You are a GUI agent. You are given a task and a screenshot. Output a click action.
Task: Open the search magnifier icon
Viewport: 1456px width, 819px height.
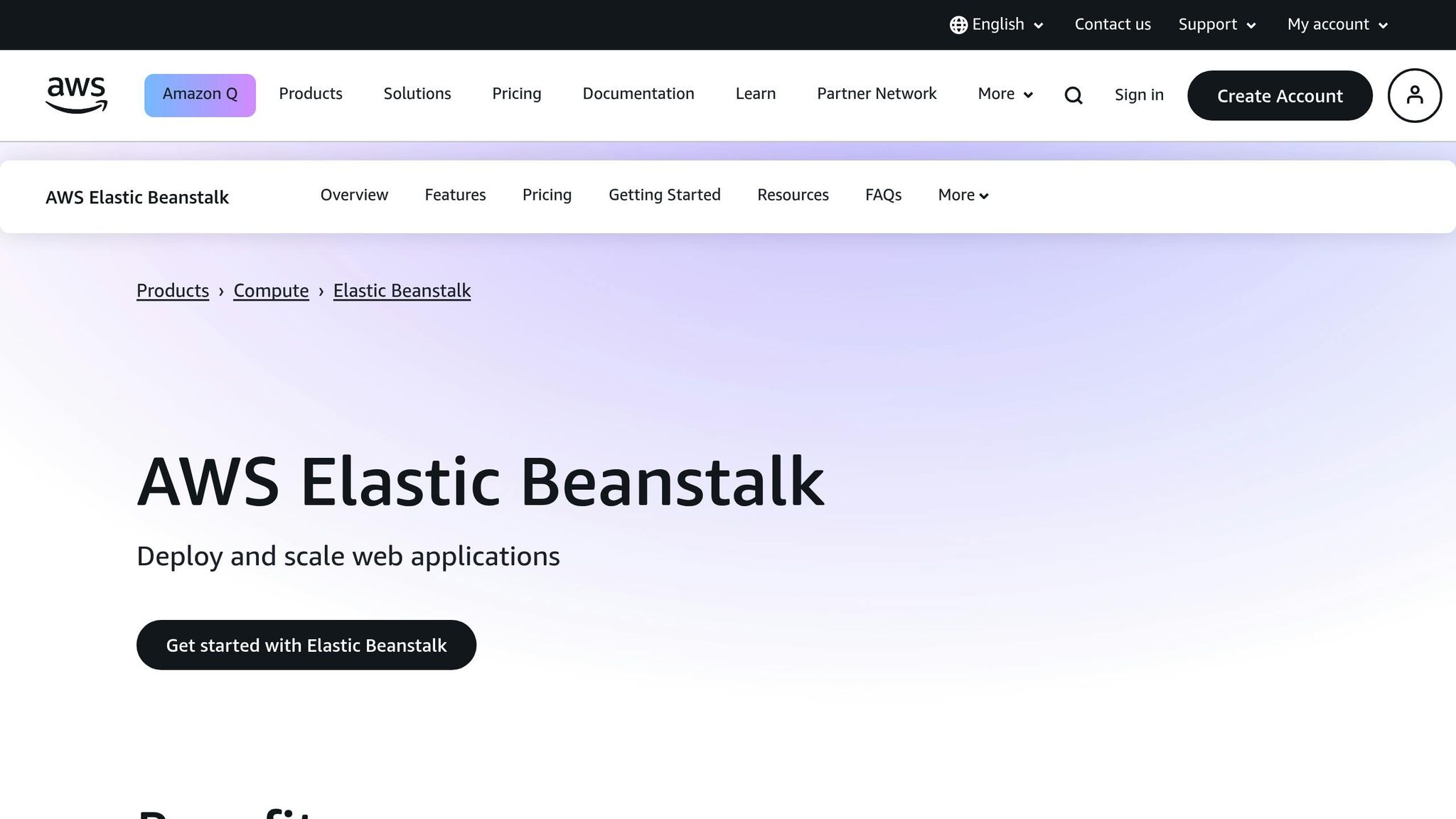point(1074,95)
